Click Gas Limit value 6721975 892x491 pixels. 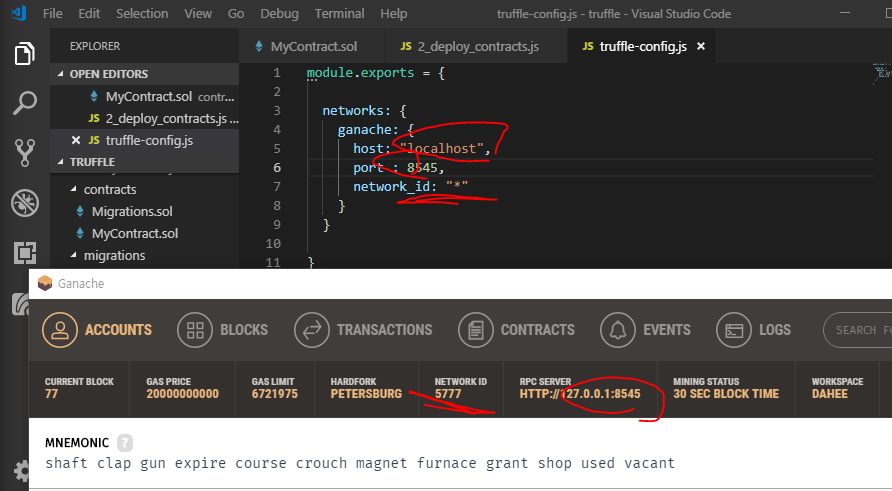click(274, 394)
